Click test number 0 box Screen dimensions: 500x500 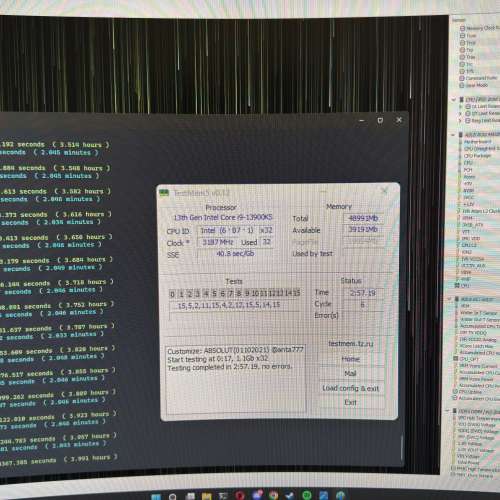[x=172, y=294]
